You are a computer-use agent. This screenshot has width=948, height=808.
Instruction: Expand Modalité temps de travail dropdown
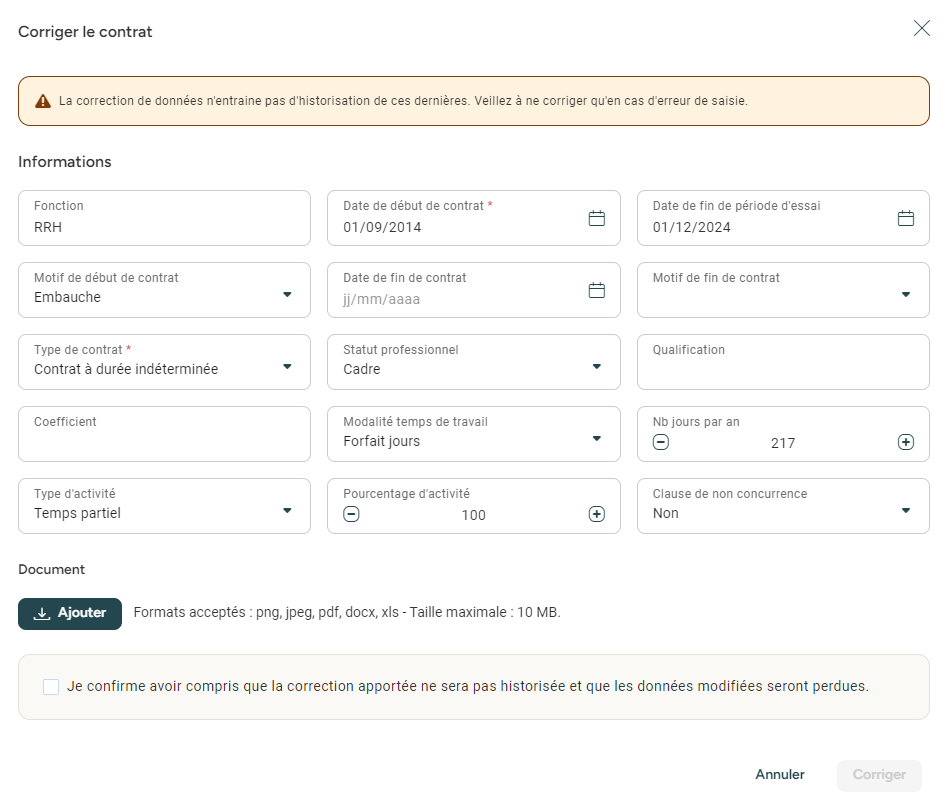(x=596, y=439)
